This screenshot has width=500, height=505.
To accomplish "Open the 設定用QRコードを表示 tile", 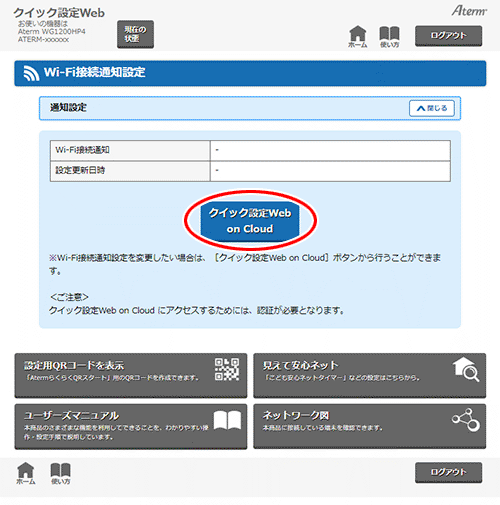I will (131, 375).
